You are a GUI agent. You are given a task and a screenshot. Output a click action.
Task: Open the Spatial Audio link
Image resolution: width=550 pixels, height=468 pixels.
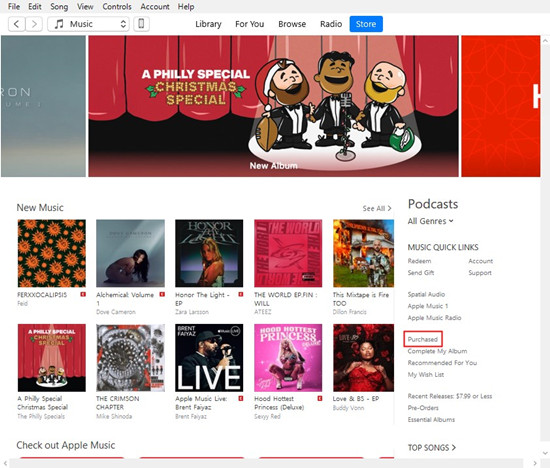(x=426, y=294)
